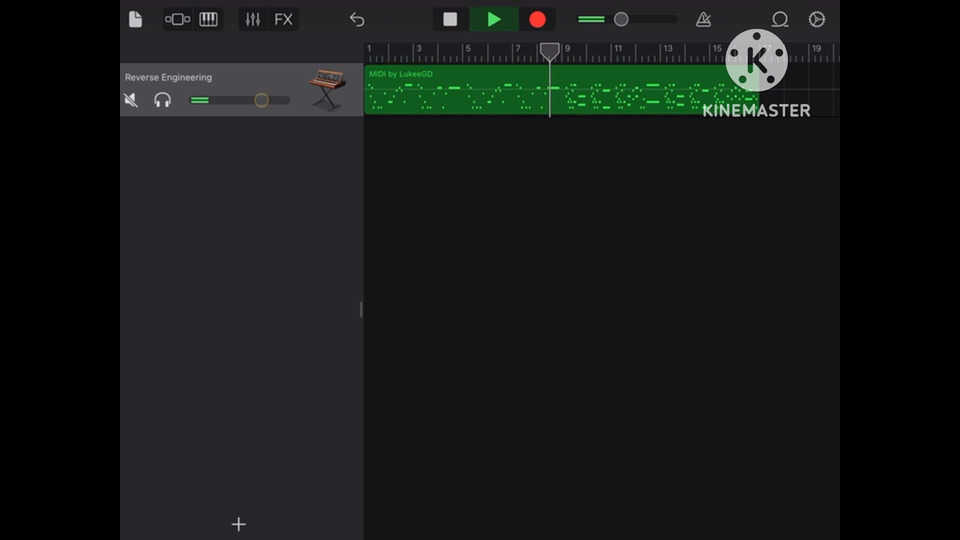Click the track header resize handle
960x540 pixels.
tap(361, 310)
